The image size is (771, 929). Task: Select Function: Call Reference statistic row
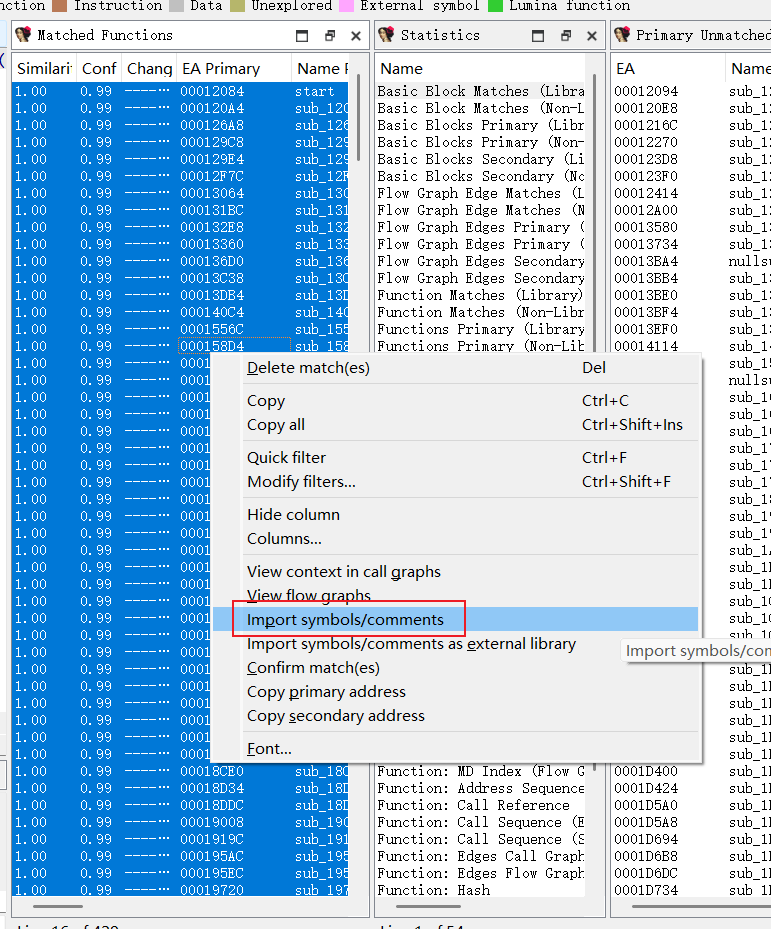[x=480, y=805]
